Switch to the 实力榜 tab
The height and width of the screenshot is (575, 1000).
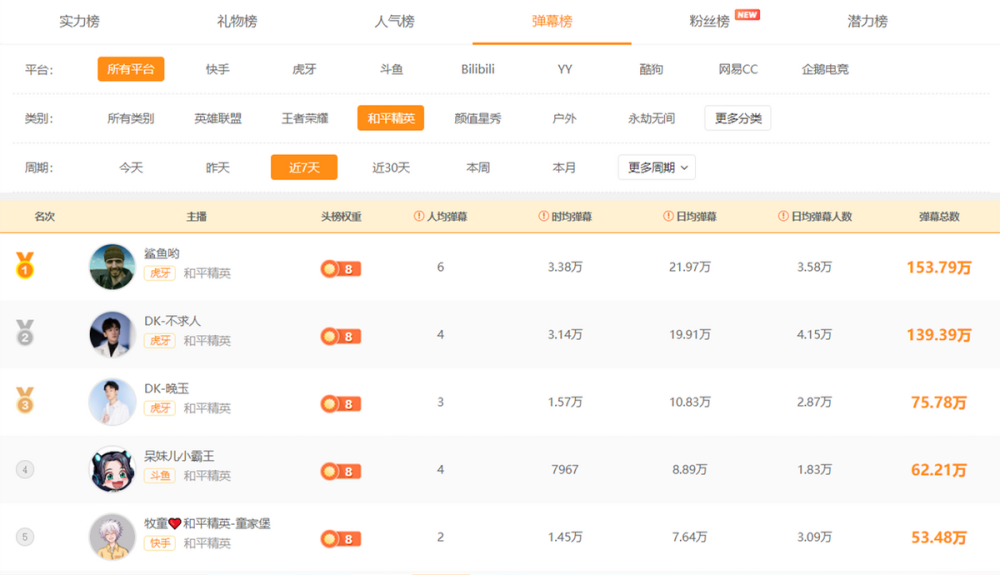pos(79,21)
